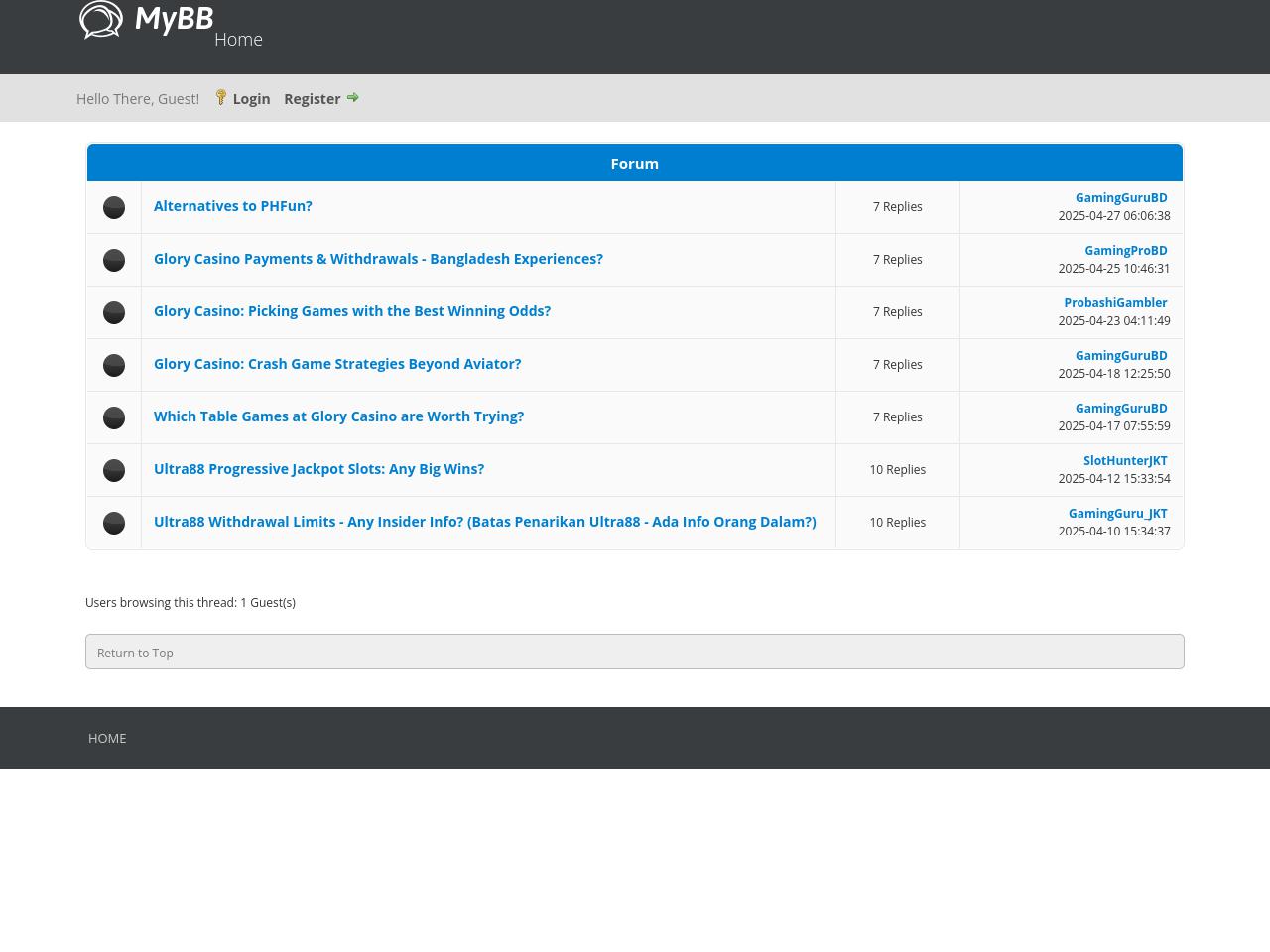Click 'Users browsing this thread' text
The image size is (1270, 952).
(190, 603)
